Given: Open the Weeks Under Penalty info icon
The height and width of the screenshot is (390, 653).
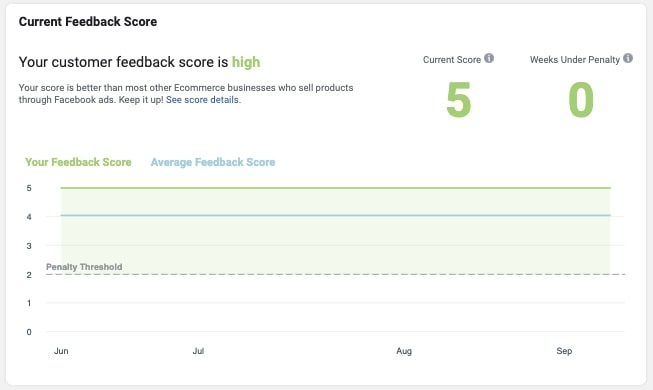Looking at the screenshot, I should click(628, 58).
